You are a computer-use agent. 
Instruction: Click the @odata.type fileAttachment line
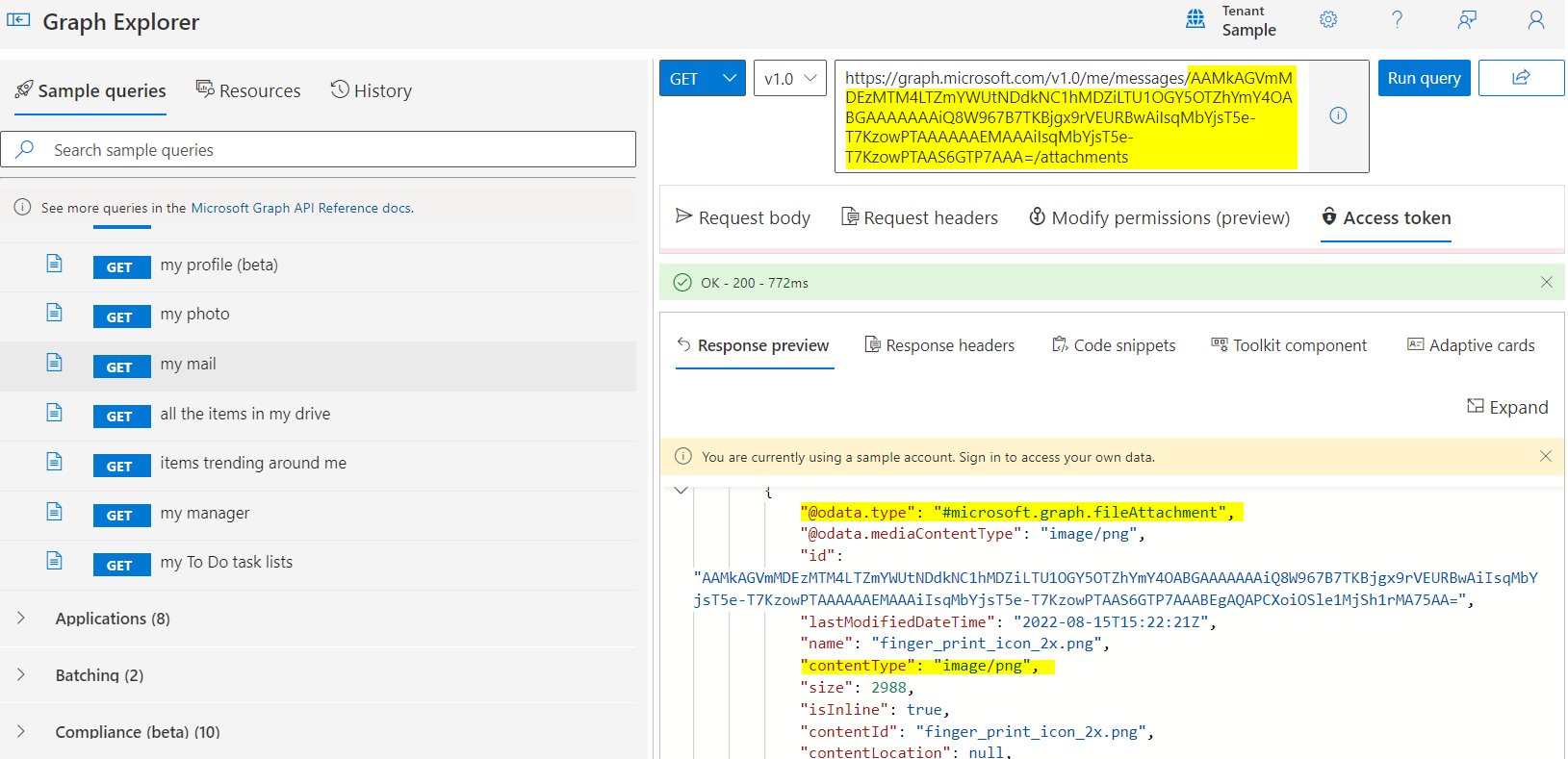(1017, 513)
